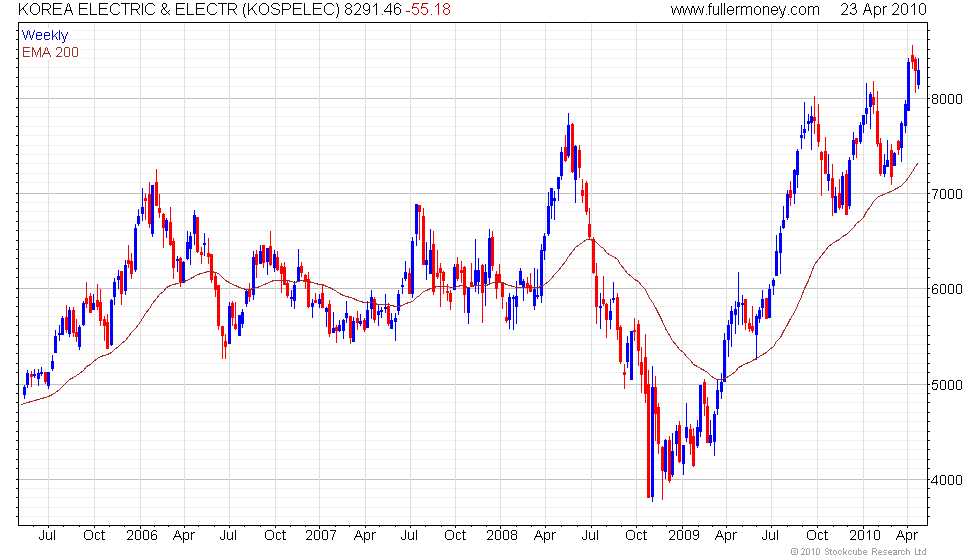
Task: Click the 2010 year label on time axis
Action: 864,535
